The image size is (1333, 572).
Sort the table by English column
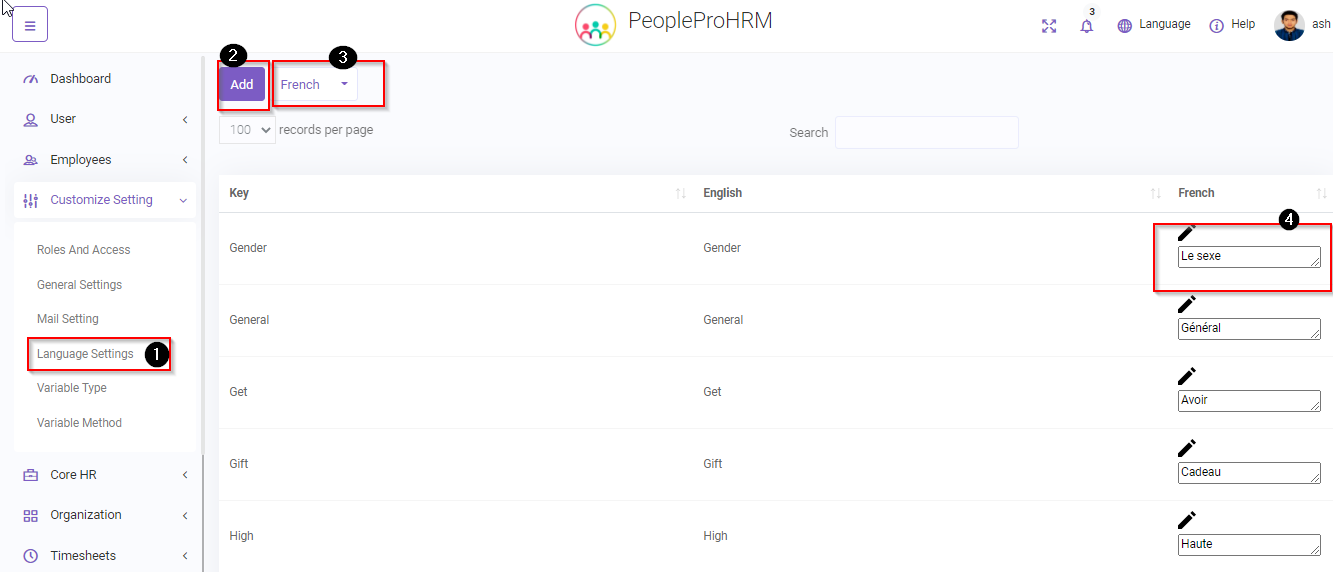(1155, 193)
